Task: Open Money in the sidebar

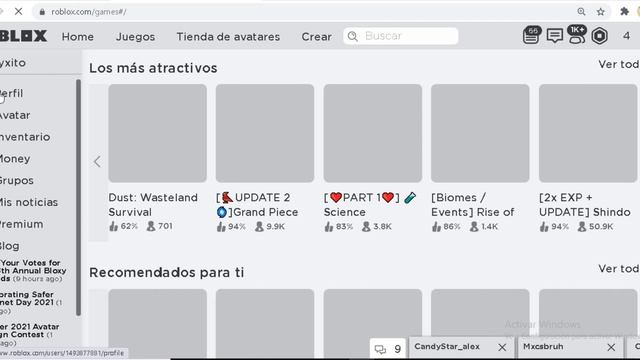Action: coord(15,159)
